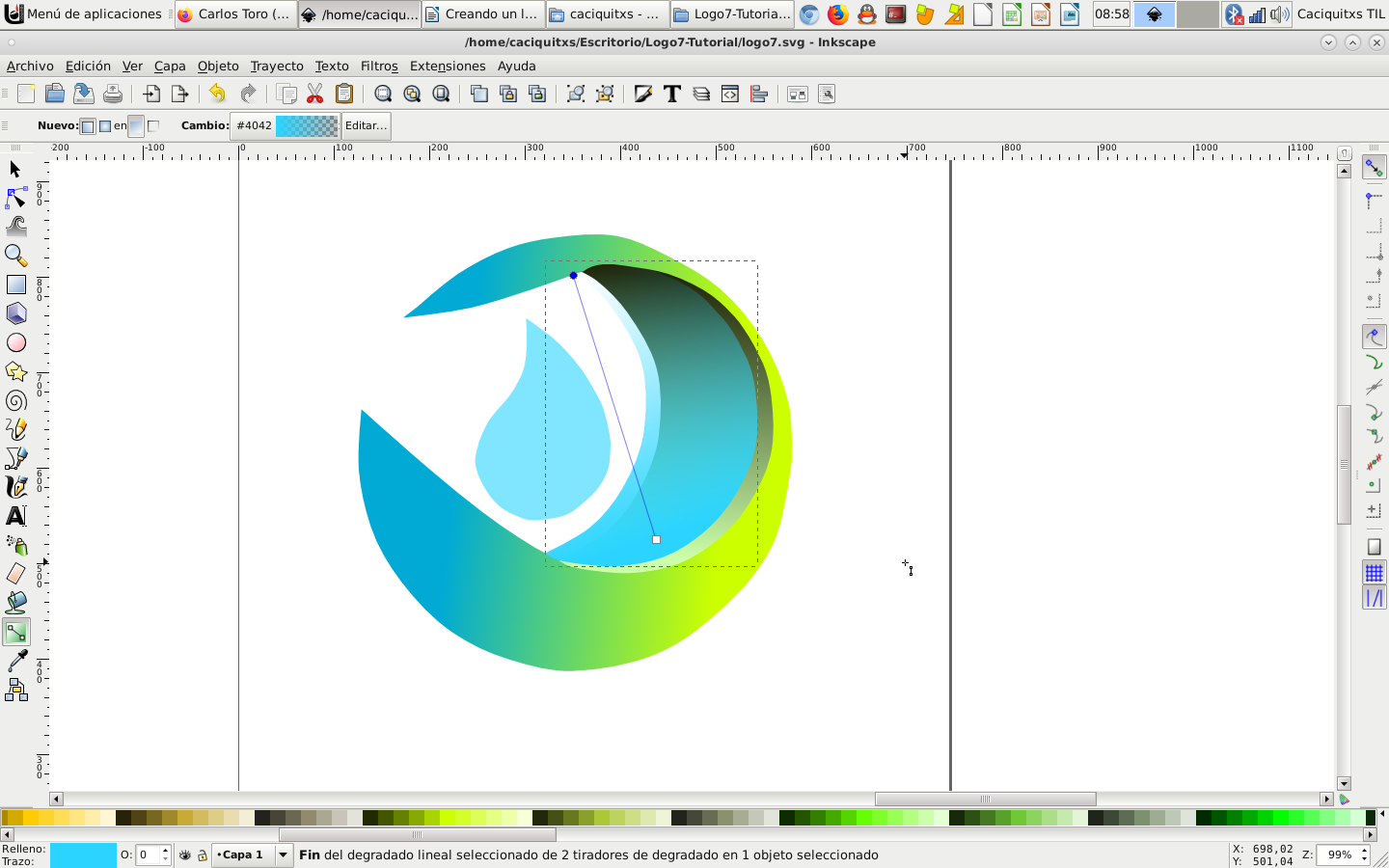Open XML editor icon

click(x=730, y=94)
